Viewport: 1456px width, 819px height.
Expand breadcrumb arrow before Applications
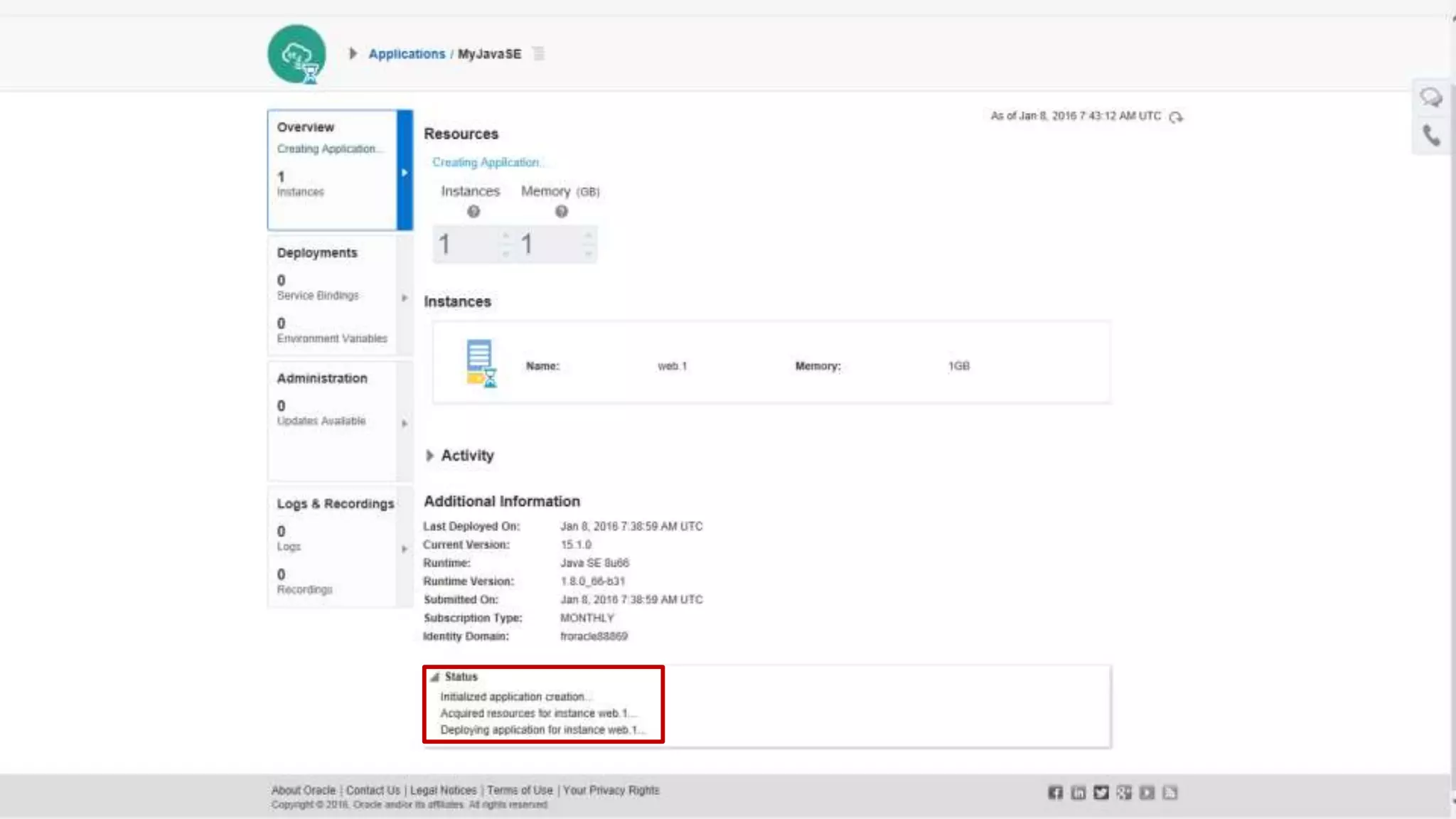[353, 53]
